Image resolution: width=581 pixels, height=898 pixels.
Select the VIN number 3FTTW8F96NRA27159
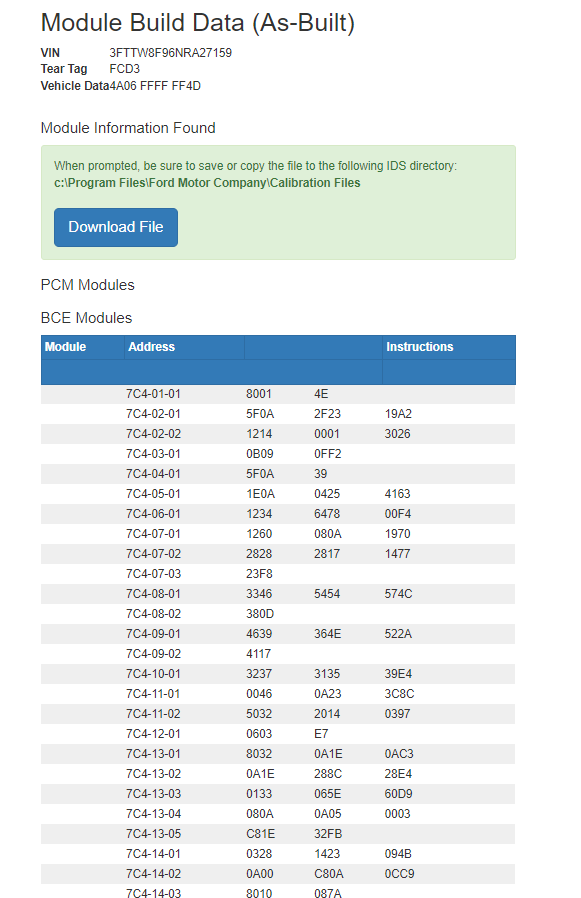pos(171,53)
